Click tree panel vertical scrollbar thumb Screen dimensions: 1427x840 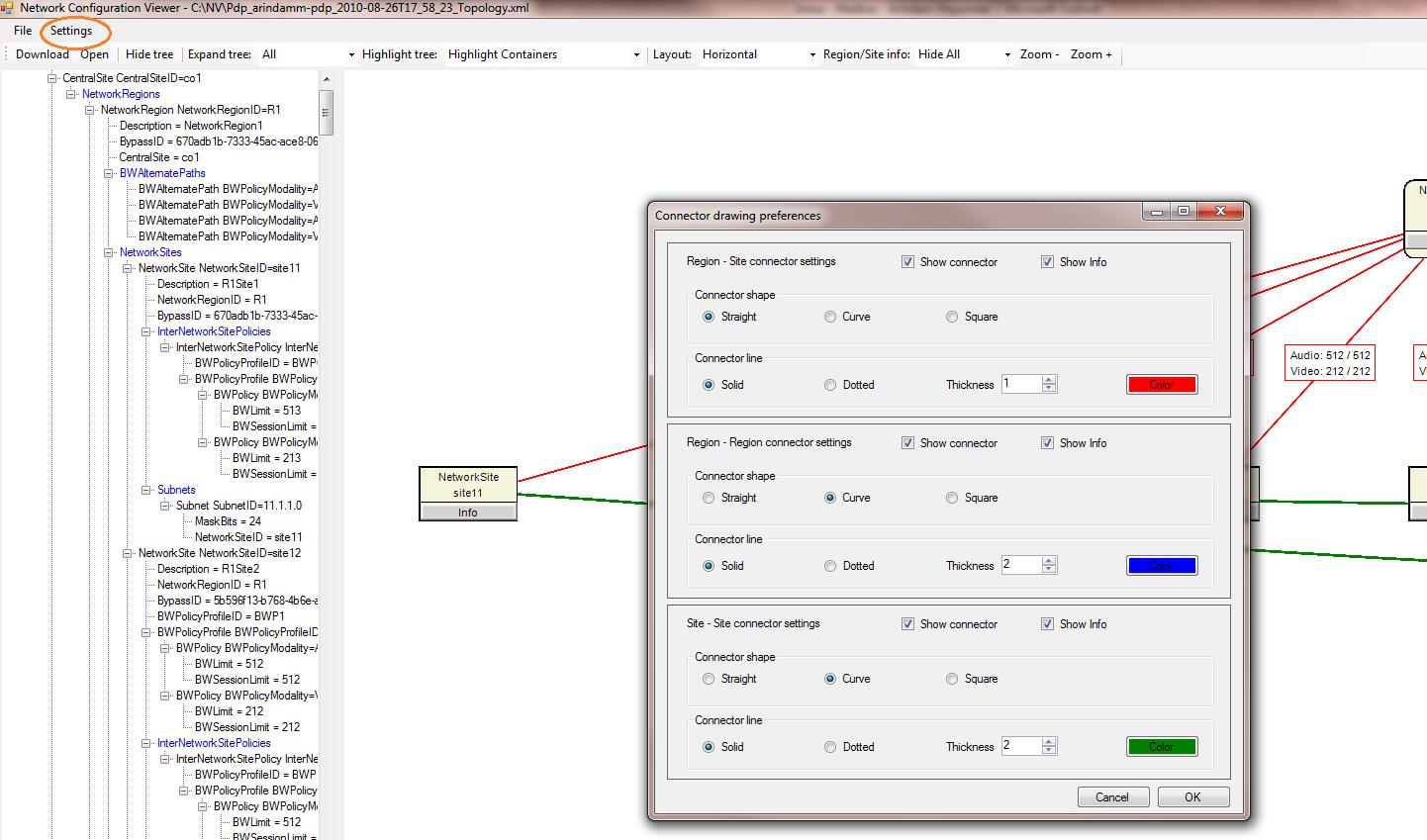tap(327, 112)
